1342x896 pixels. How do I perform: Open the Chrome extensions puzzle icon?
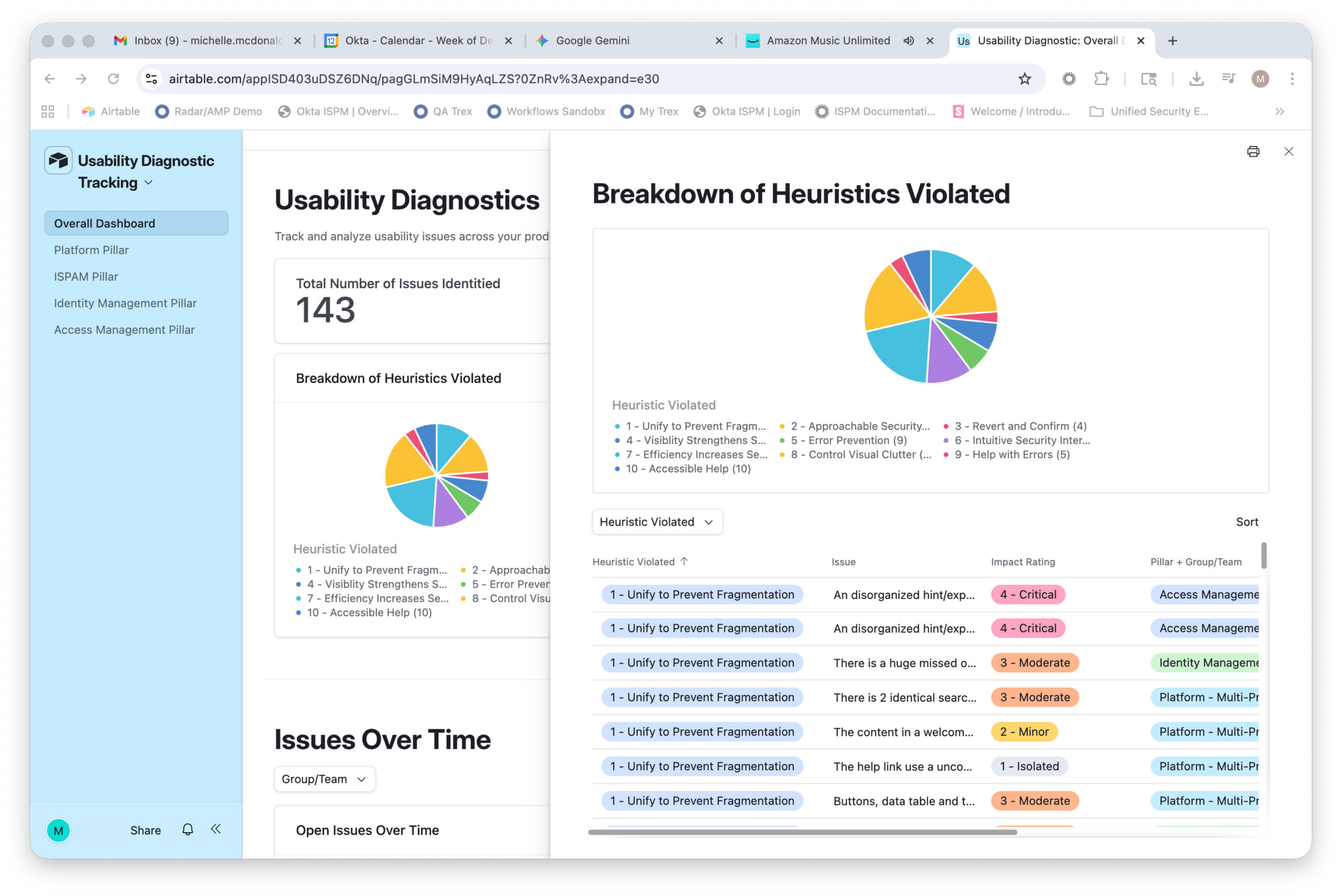pos(1101,79)
